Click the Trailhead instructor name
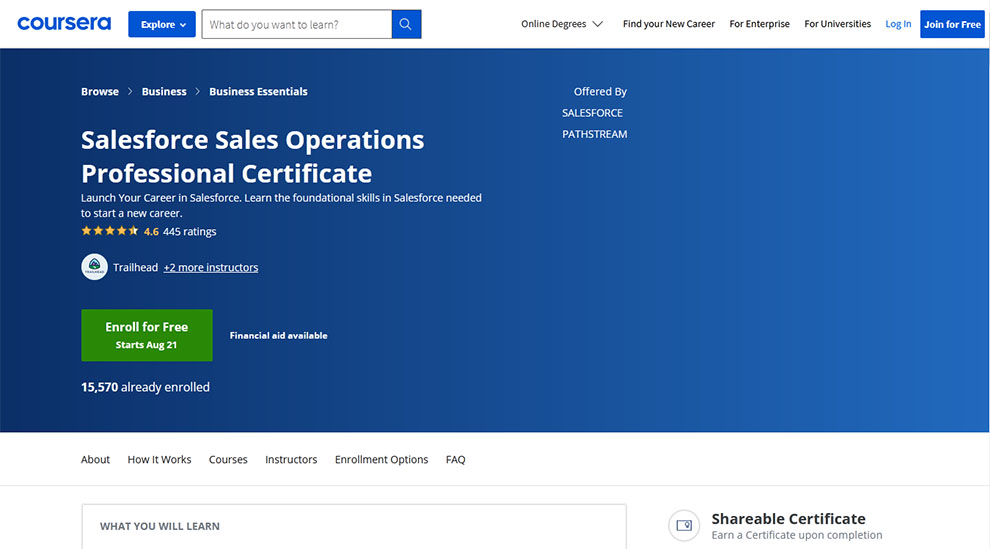 click(x=135, y=268)
